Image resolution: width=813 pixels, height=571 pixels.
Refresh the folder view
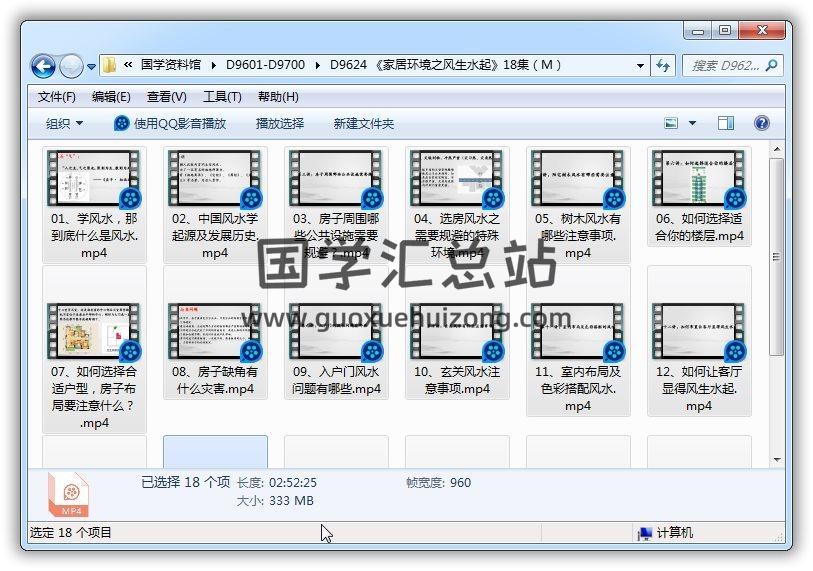click(x=663, y=66)
